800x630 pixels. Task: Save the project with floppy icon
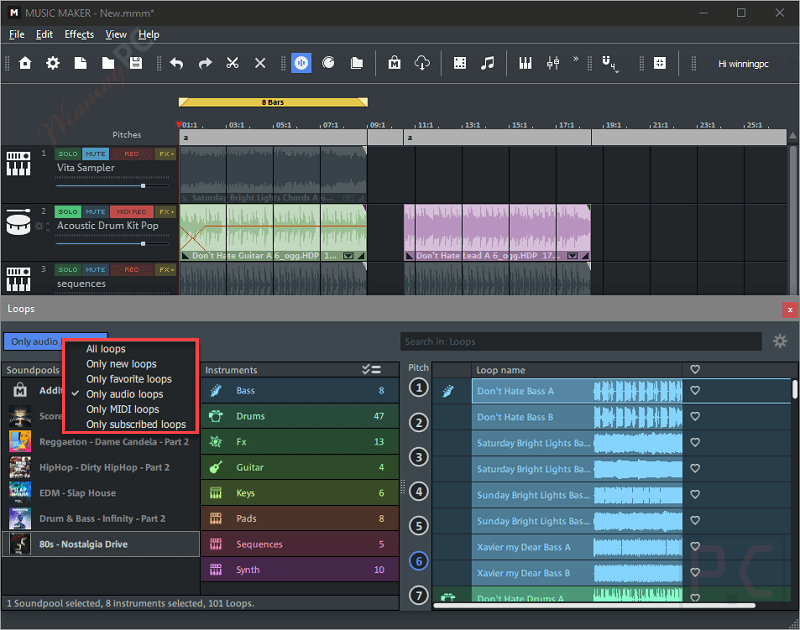point(136,63)
